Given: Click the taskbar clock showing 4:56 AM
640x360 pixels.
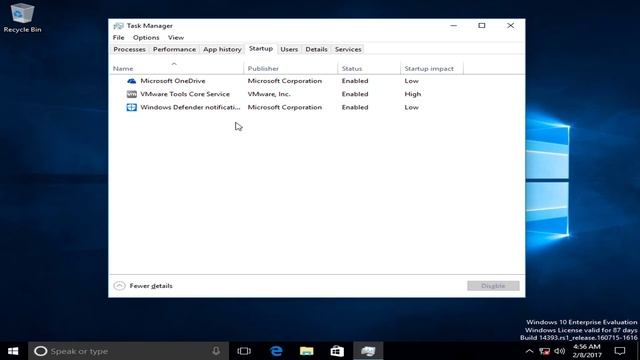Looking at the screenshot, I should coord(587,351).
